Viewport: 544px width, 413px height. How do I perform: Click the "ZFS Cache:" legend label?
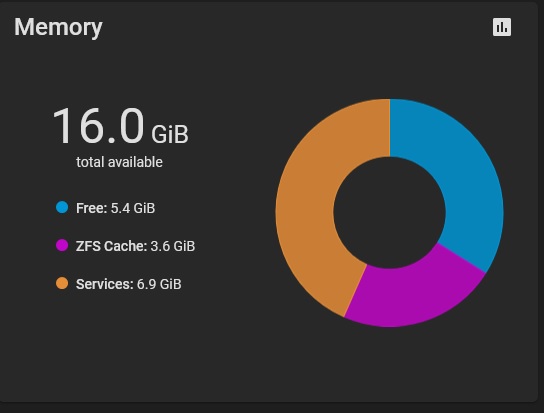coord(111,246)
